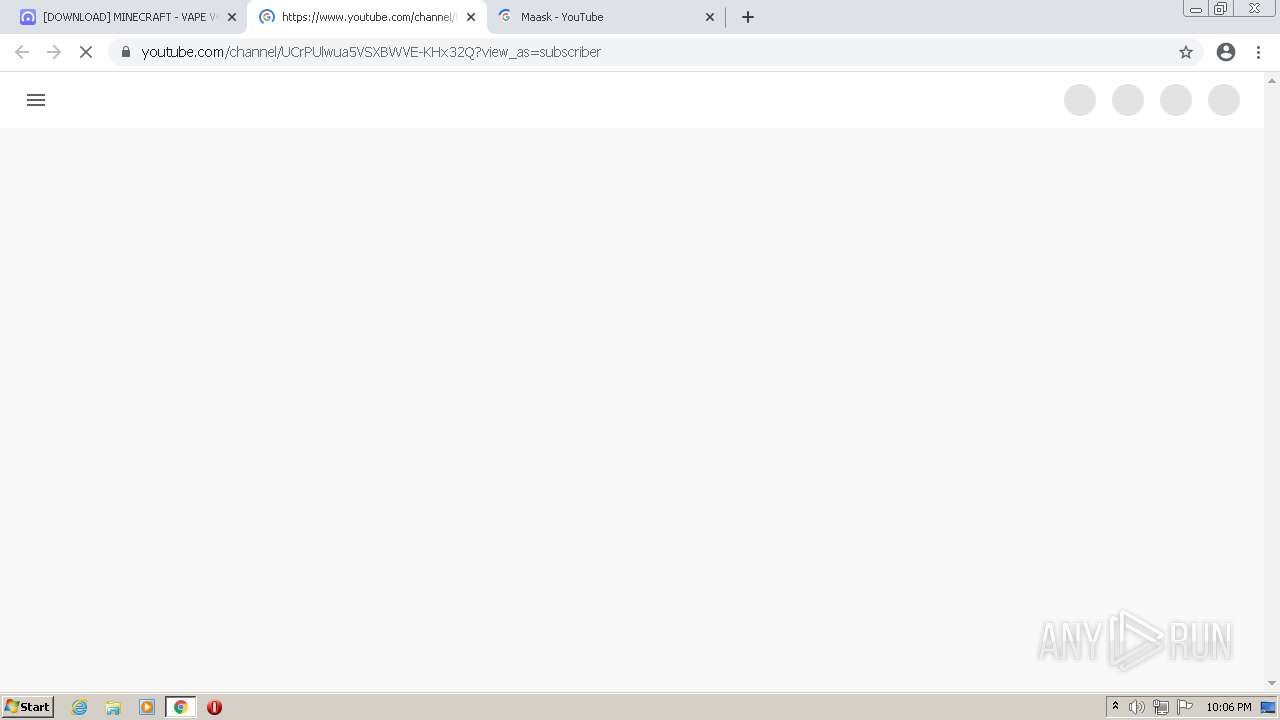This screenshot has width=1280, height=720.
Task: Switch to the MINECRAFT - VAPE download tab
Action: (x=128, y=17)
